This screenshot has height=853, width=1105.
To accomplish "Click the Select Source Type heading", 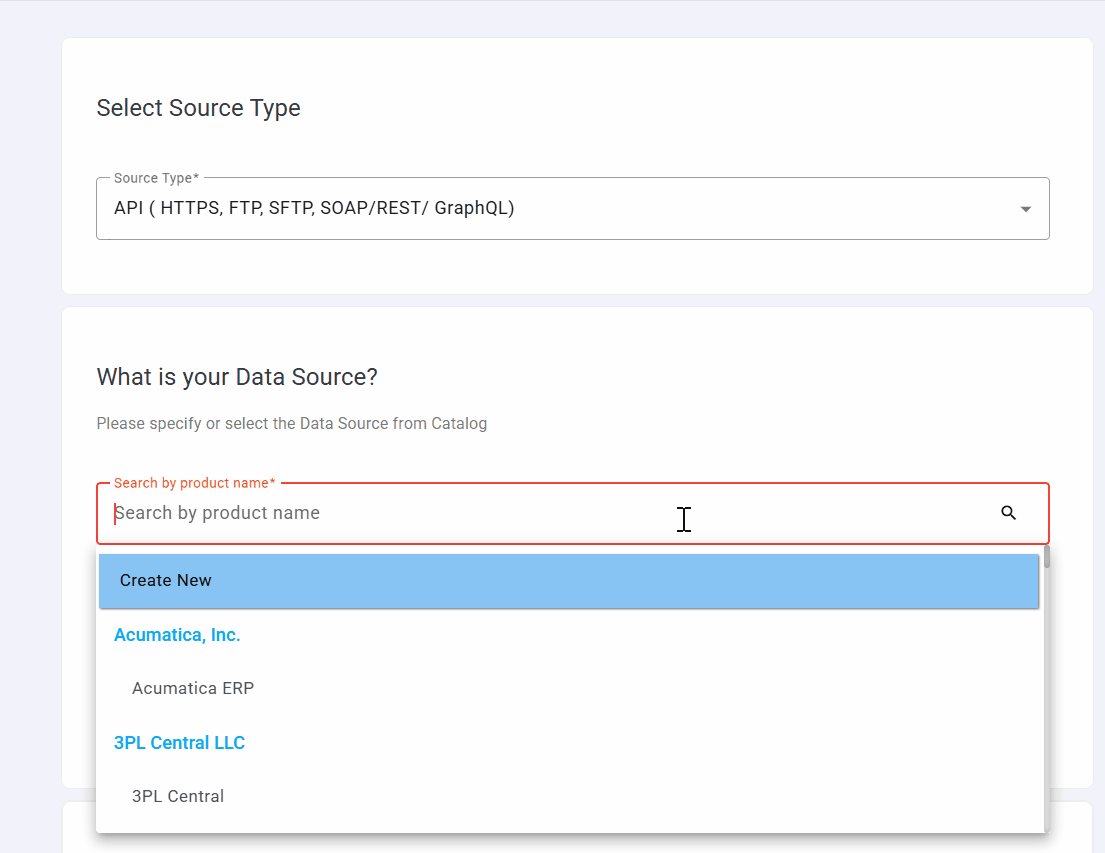I will pyautogui.click(x=198, y=108).
